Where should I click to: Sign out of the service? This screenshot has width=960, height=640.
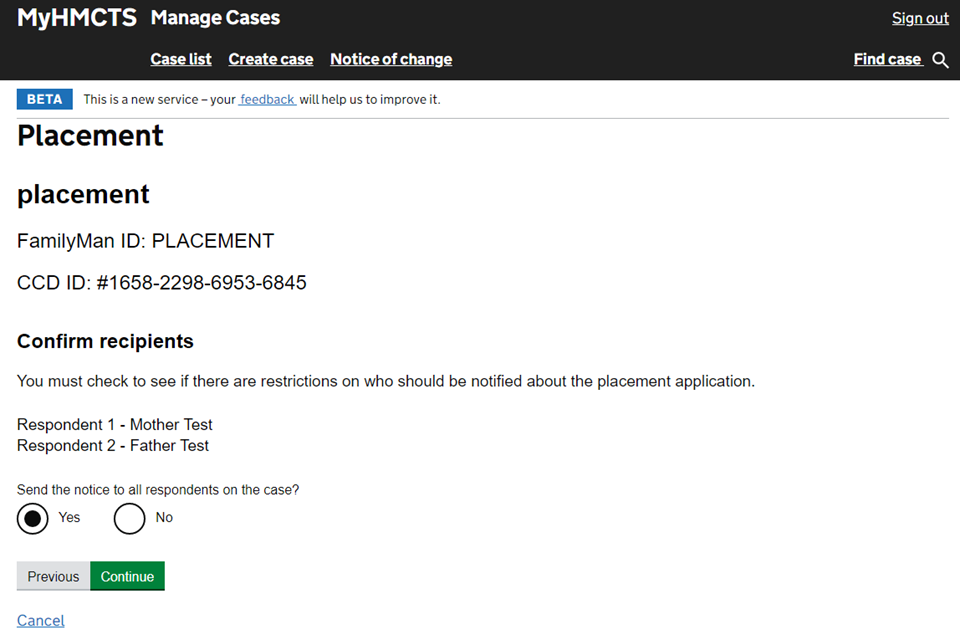pos(920,18)
